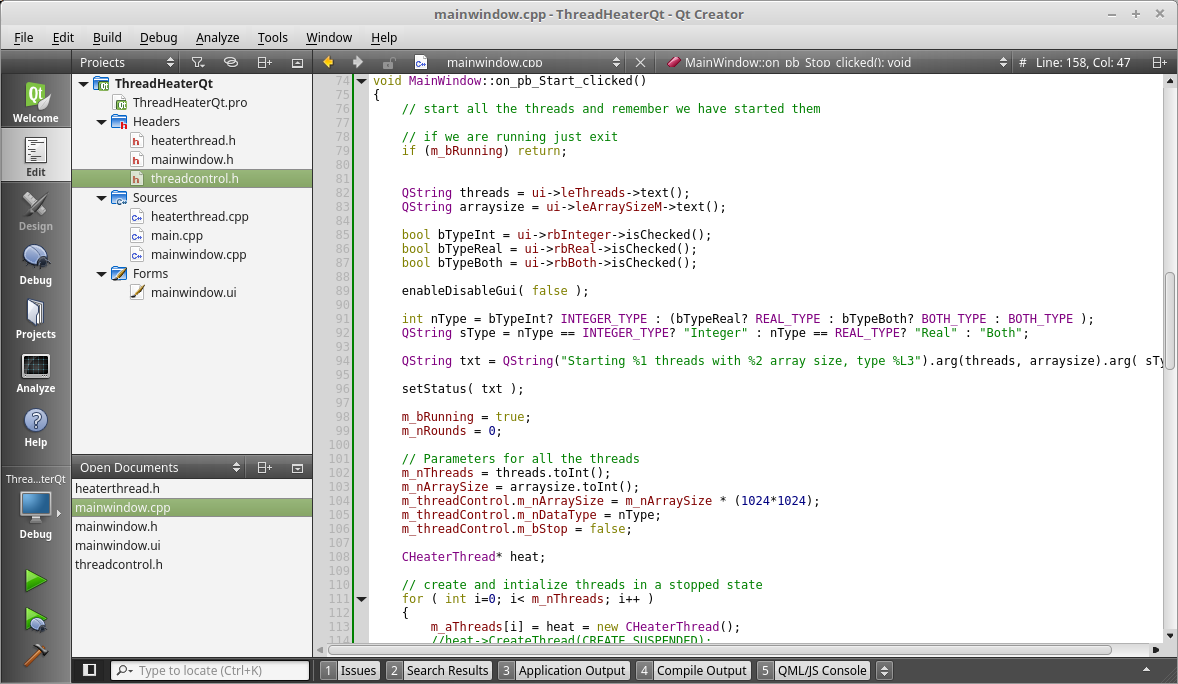The image size is (1178, 684).
Task: Start debugging with the Run Debug icon
Action: click(36, 619)
